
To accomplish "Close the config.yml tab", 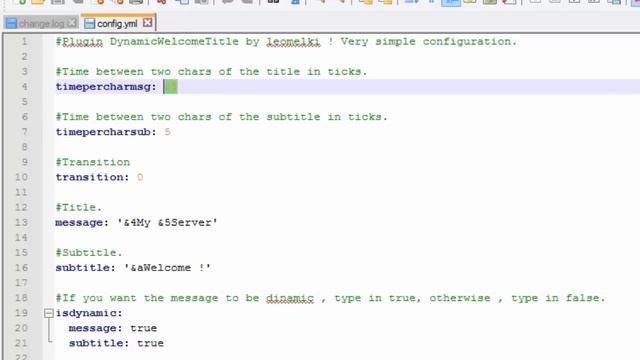I will pyautogui.click(x=148, y=23).
